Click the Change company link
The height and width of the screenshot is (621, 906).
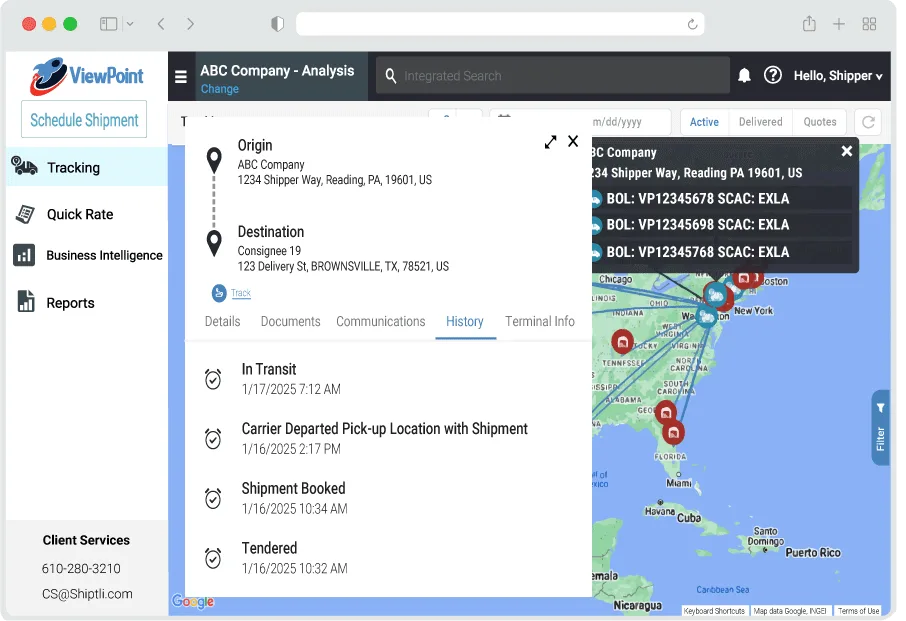(220, 89)
